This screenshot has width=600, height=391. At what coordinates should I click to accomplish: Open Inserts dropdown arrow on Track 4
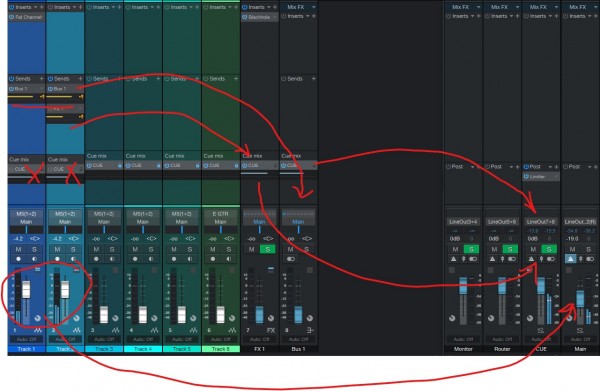tap(152, 7)
